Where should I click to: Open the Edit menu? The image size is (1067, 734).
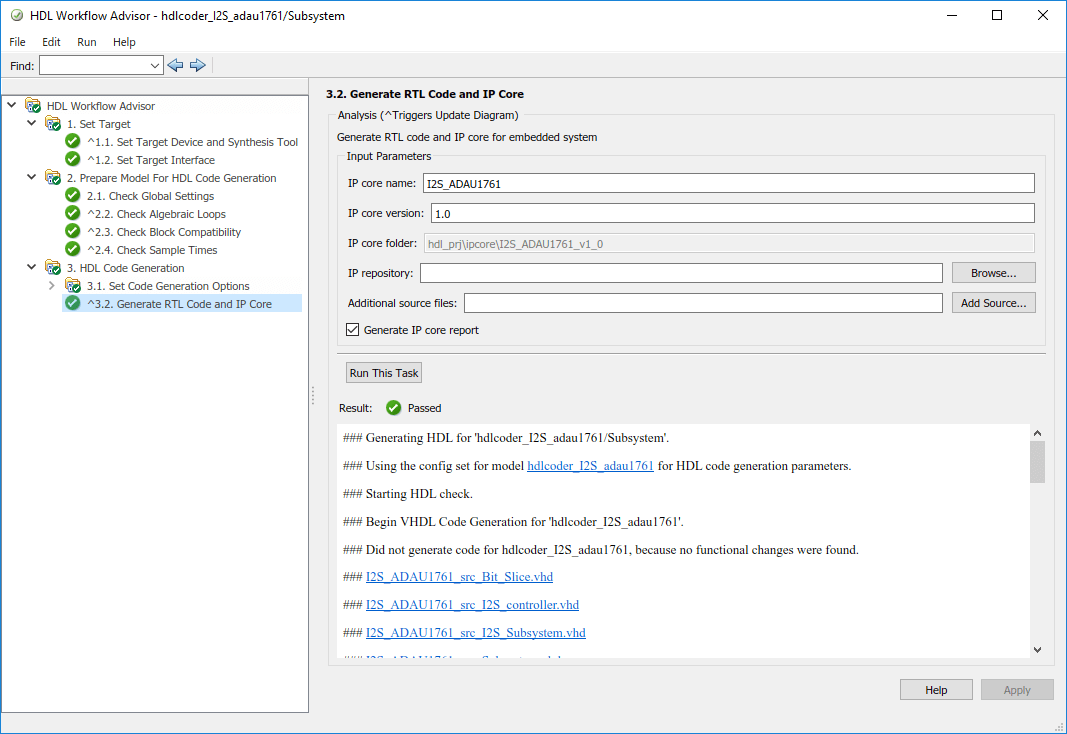click(x=51, y=42)
